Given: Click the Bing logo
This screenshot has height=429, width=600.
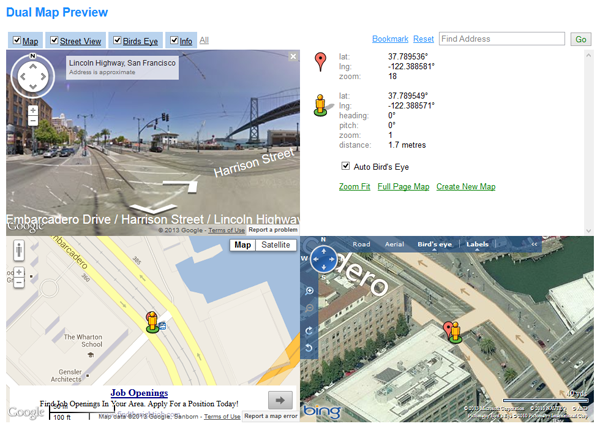Looking at the screenshot, I should (x=322, y=411).
